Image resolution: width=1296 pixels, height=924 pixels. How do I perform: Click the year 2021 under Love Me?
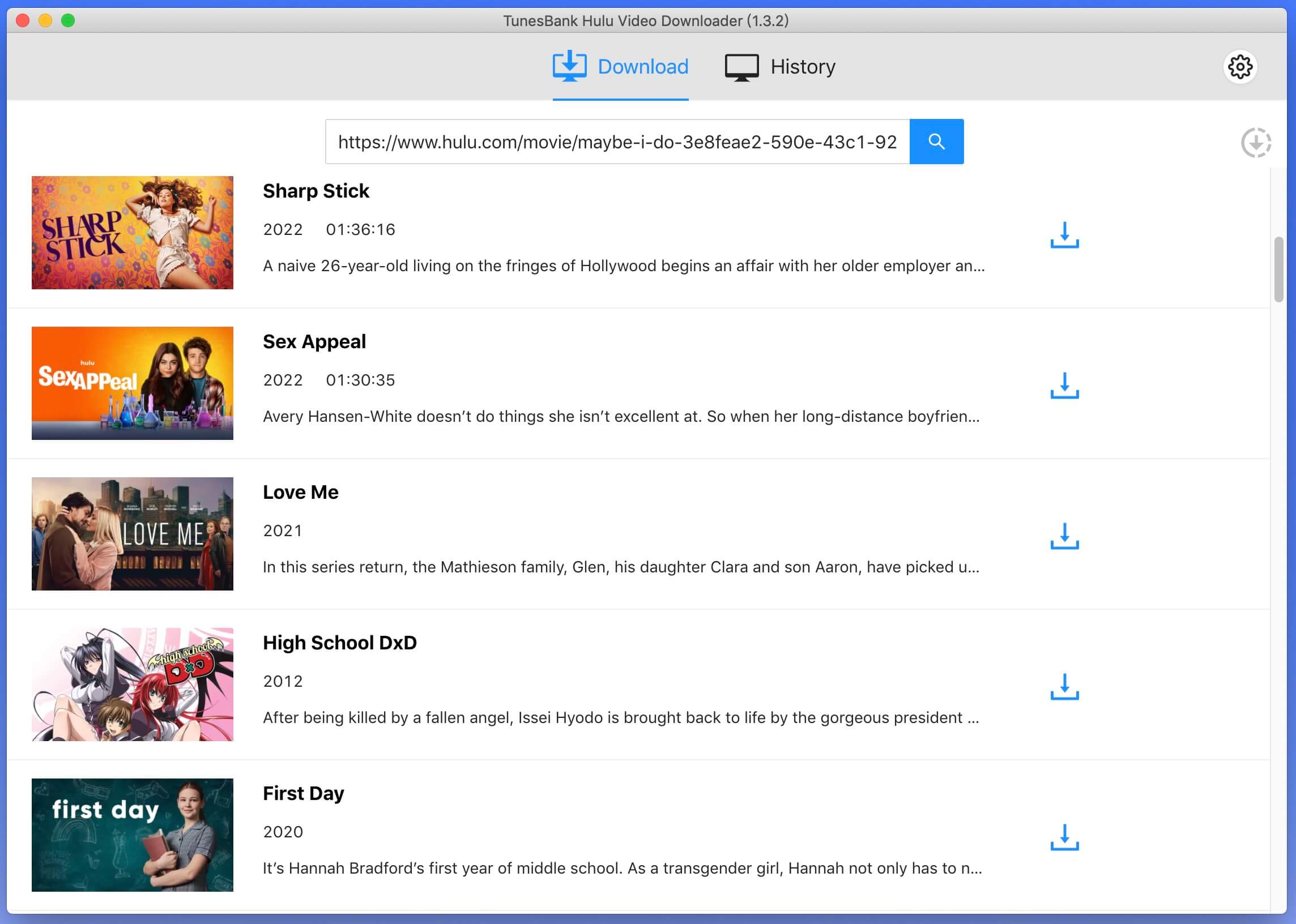[282, 531]
